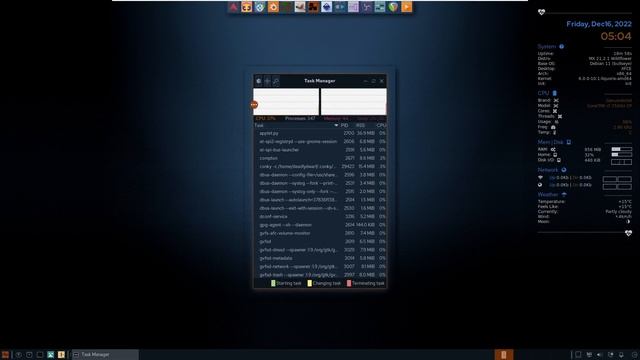
Task: Select the dconf-service process row
Action: pyautogui.click(x=320, y=216)
